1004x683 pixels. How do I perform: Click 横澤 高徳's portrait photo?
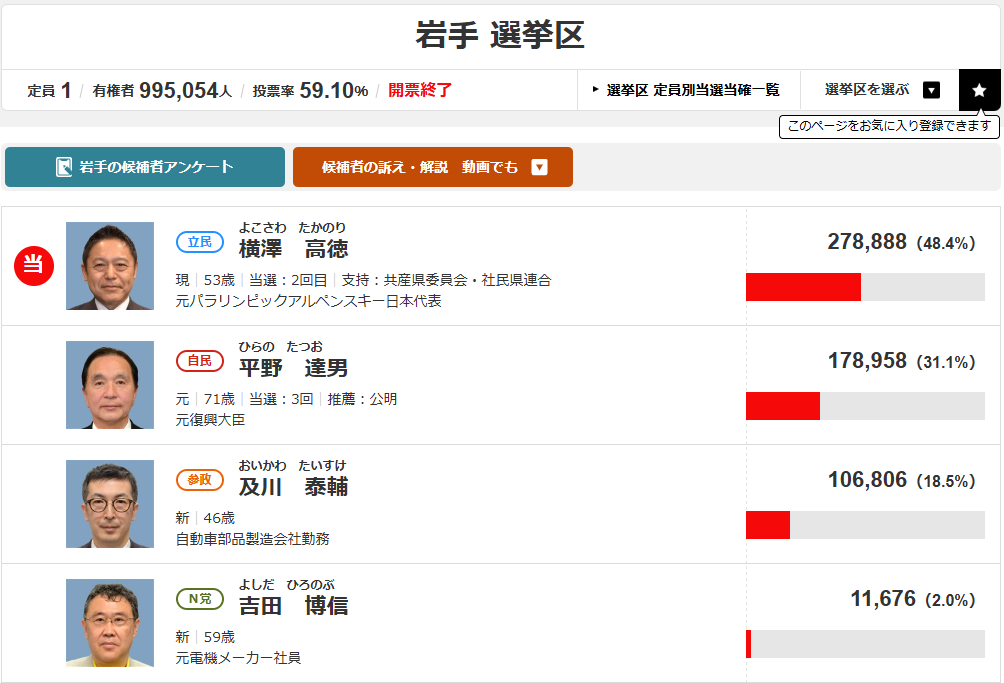point(110,266)
